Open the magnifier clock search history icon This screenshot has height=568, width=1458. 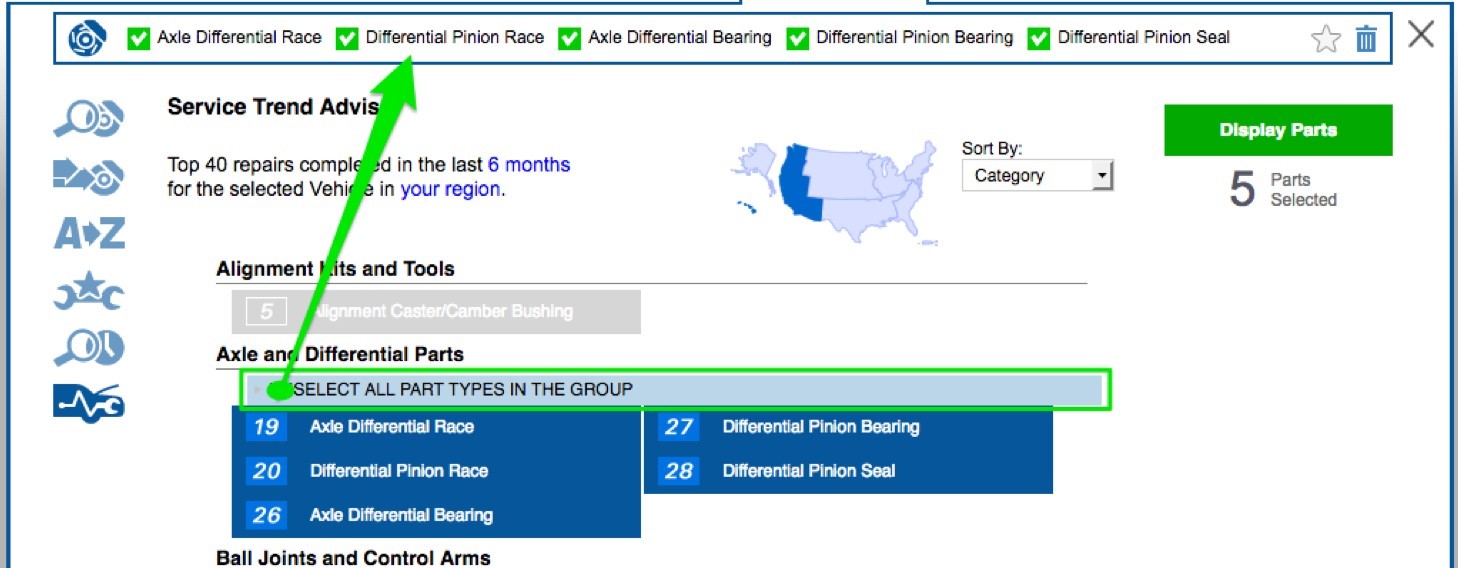(x=88, y=348)
